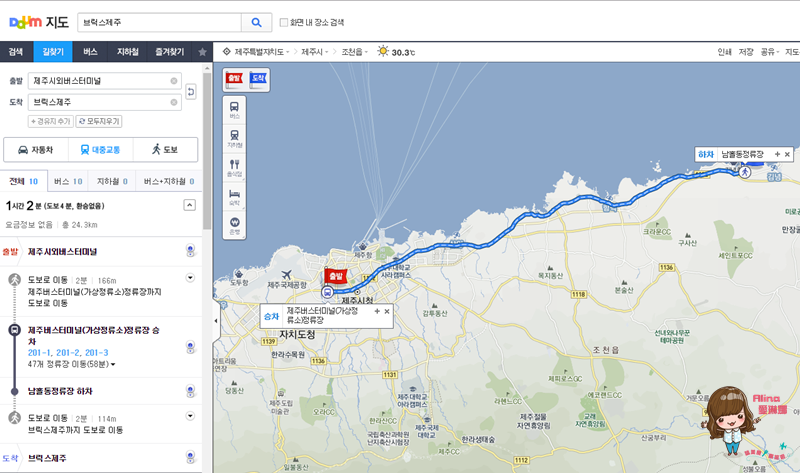Show bus stops using map Bus icon

click(x=234, y=110)
